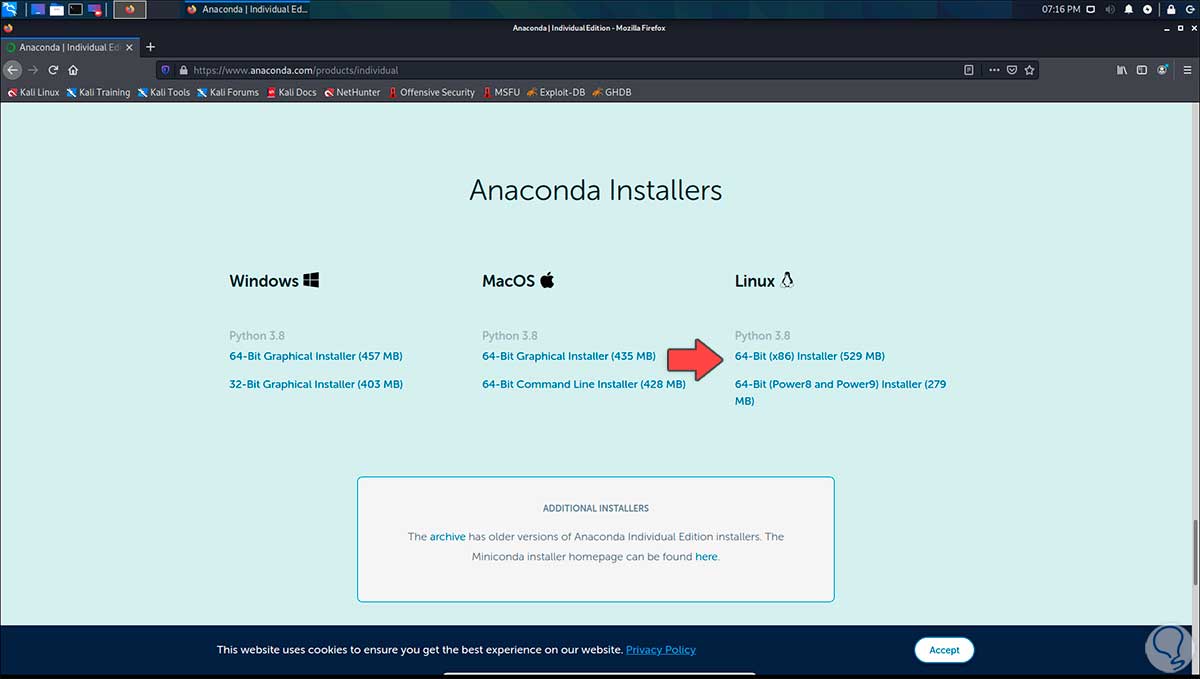
Task: Open the Kali Training bookmark
Action: (98, 92)
